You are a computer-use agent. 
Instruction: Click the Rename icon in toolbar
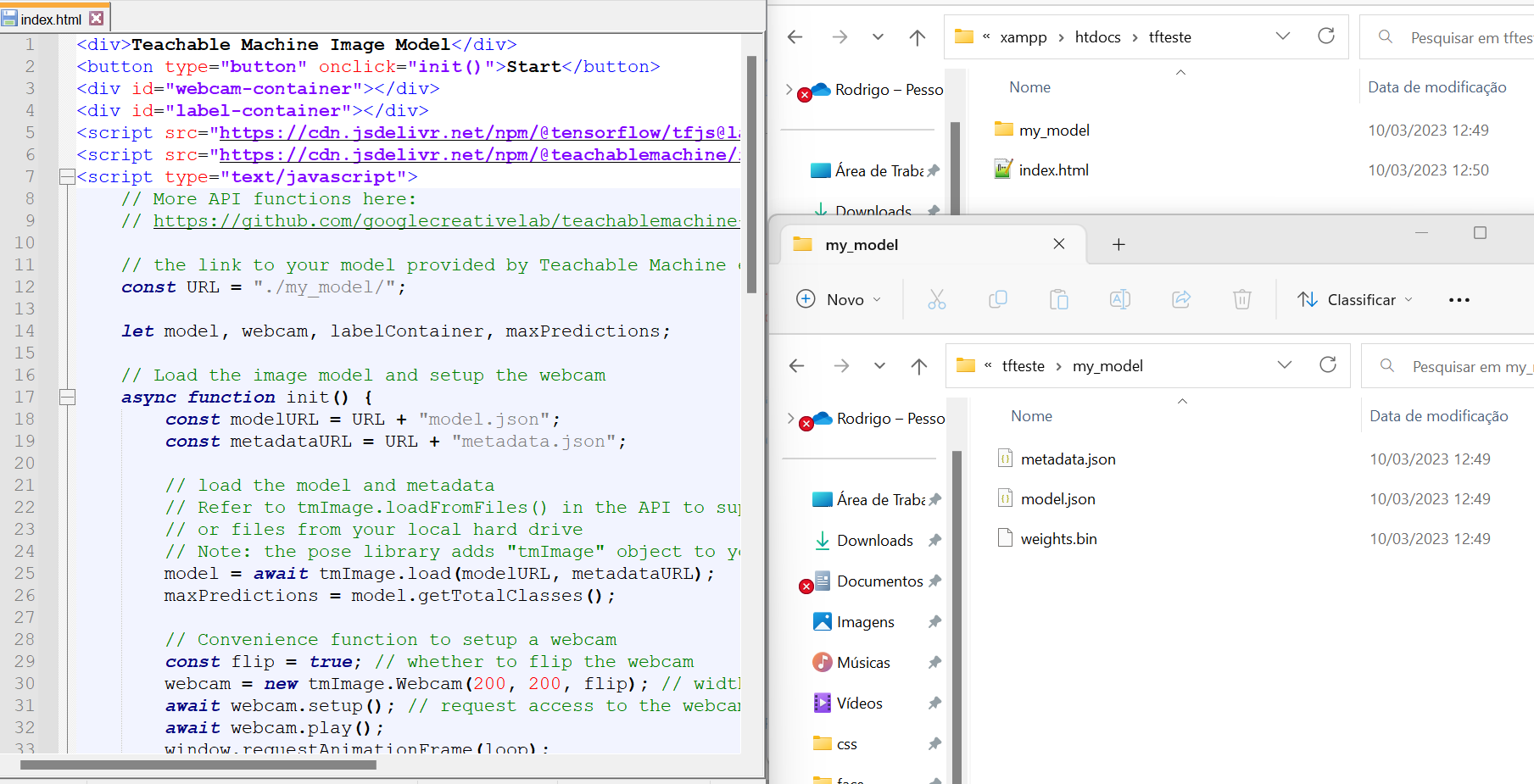click(1120, 299)
